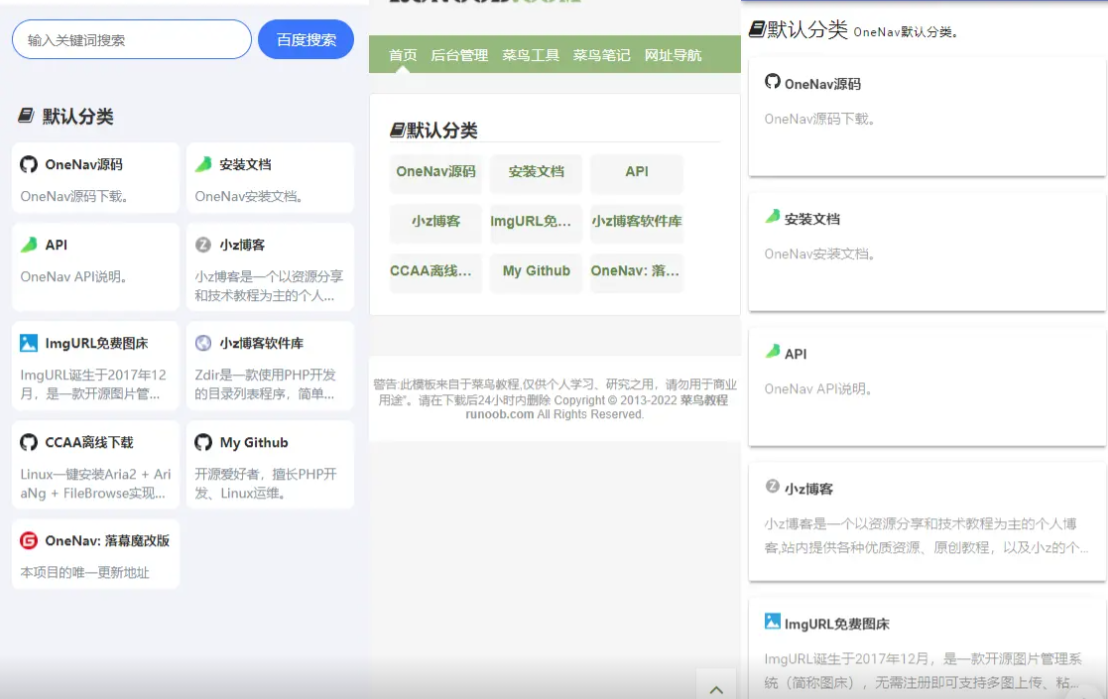Click CCAA离线下载 title
Viewport: 1108px width, 699px height.
coord(89,442)
